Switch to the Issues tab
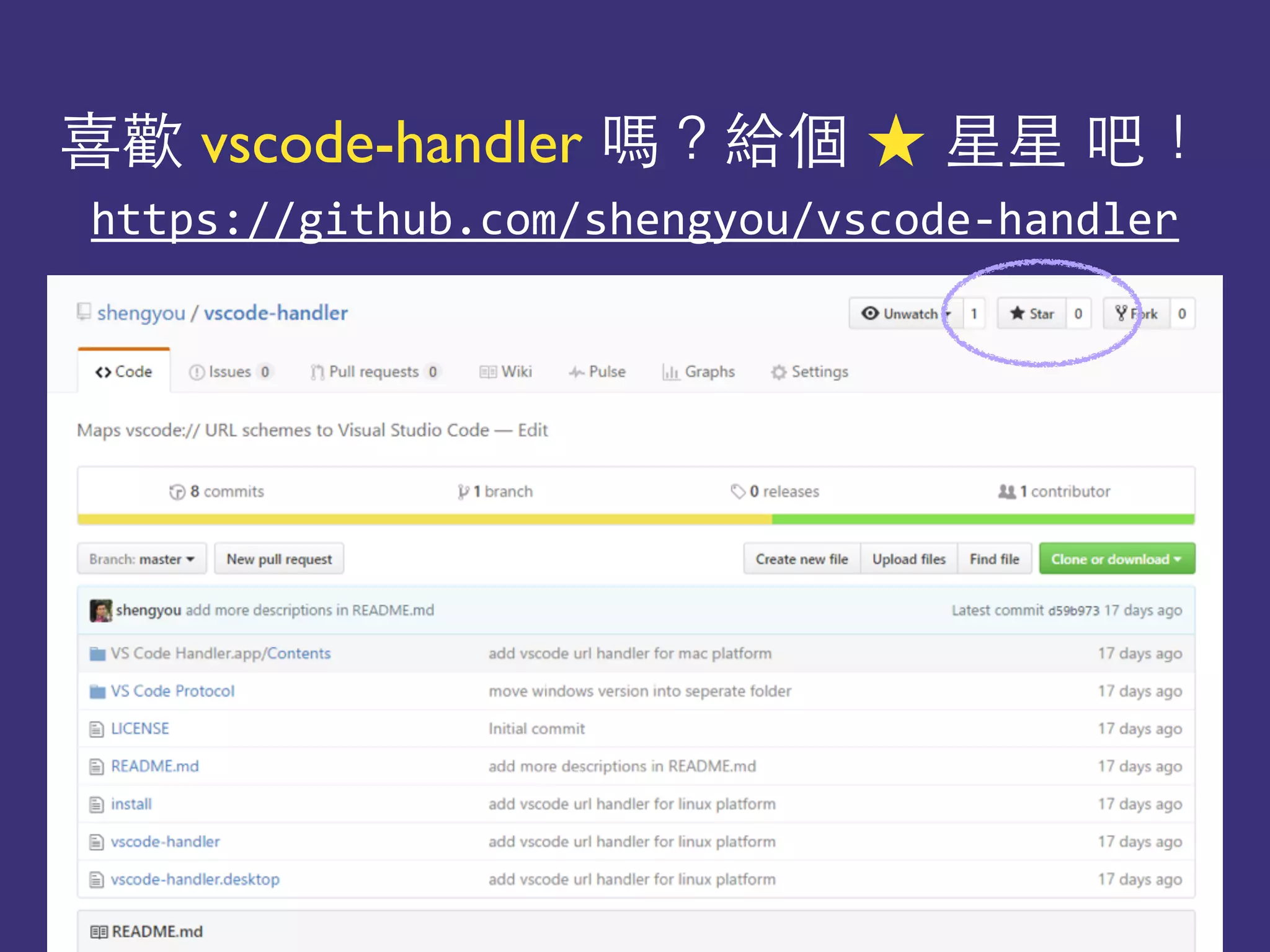Screen dimensions: 1270x952 tap(230, 371)
